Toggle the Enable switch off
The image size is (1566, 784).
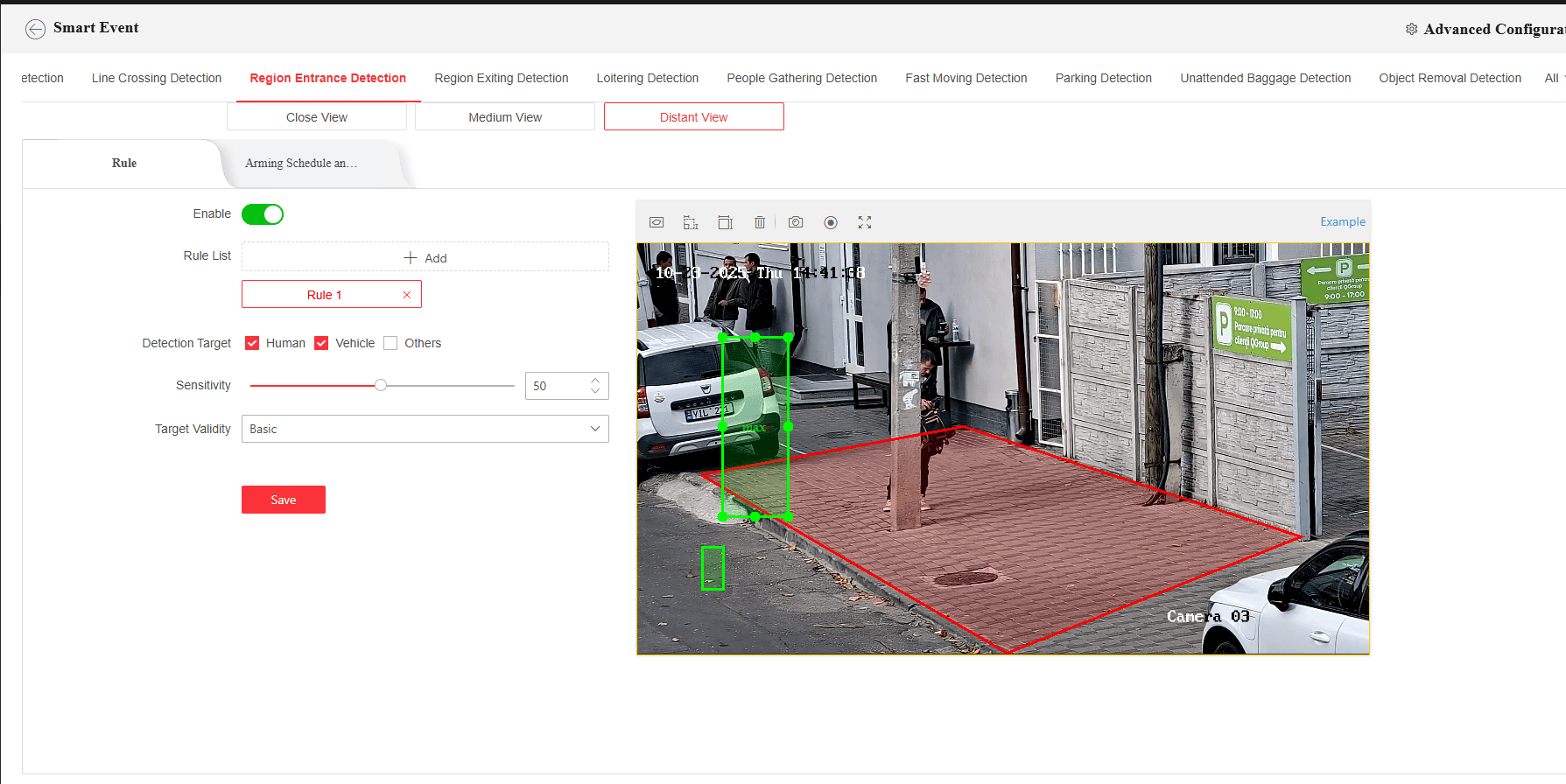pyautogui.click(x=263, y=214)
